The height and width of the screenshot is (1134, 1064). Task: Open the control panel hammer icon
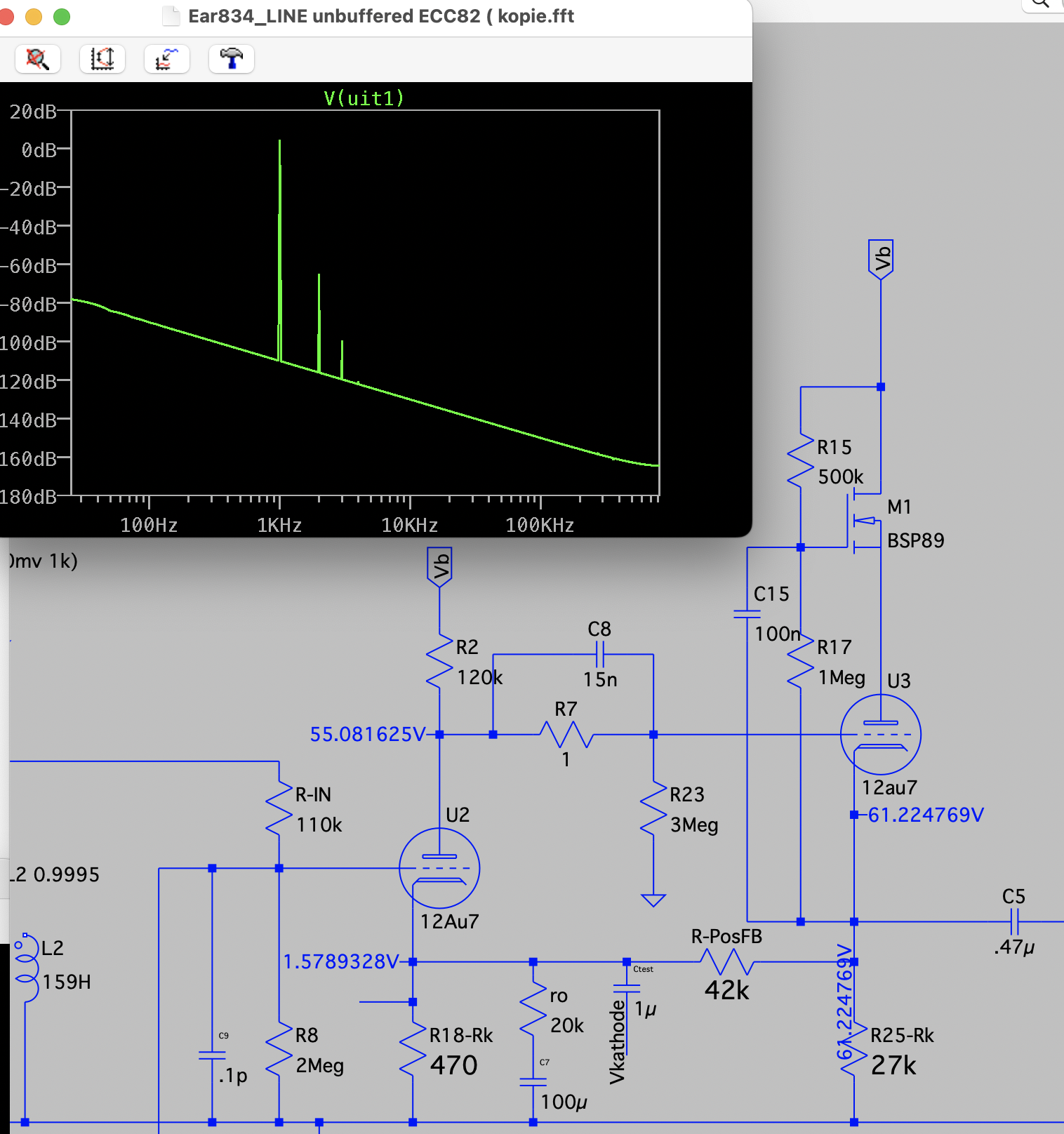(232, 59)
